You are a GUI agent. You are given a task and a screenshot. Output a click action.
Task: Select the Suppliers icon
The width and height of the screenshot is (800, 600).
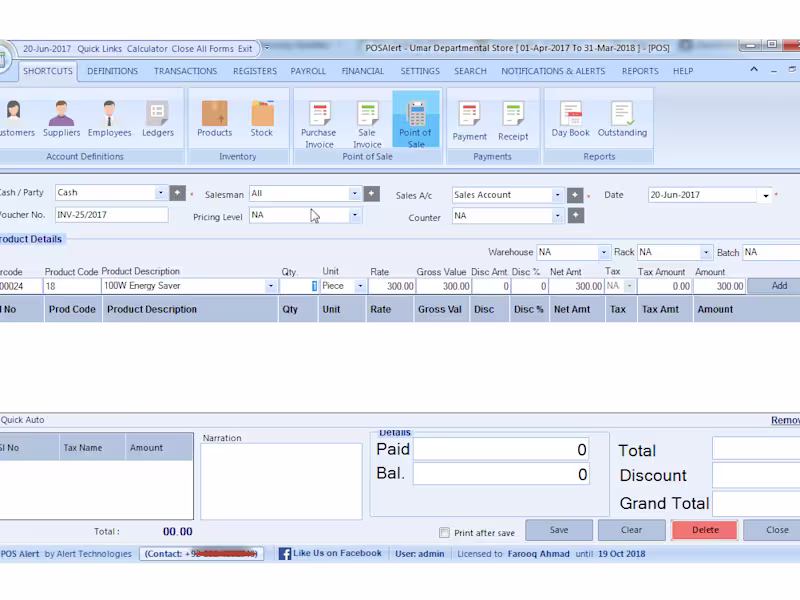point(61,118)
